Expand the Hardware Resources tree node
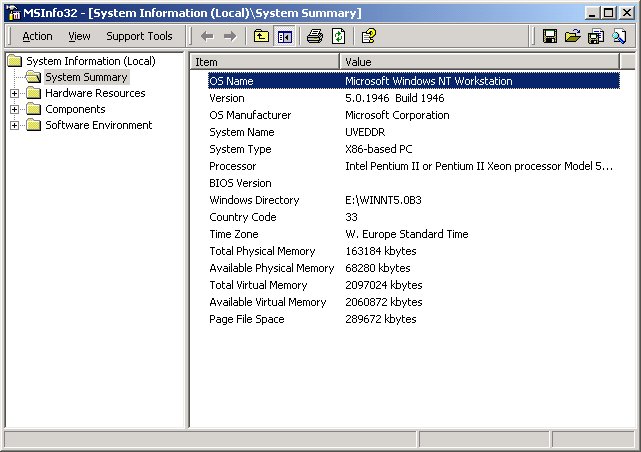Viewport: 641px width, 452px height. click(15, 94)
